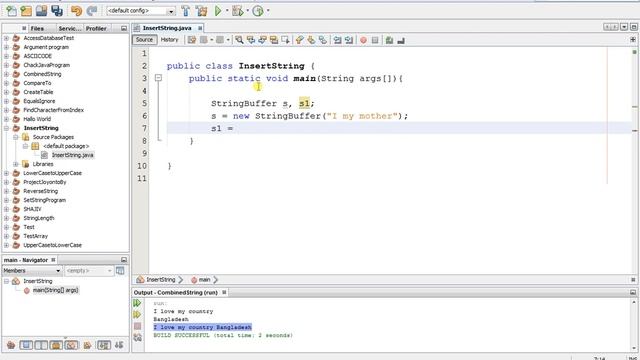This screenshot has width=640, height=360.
Task: Click the Uncomment icon in editor toolbar
Action: (x=401, y=40)
